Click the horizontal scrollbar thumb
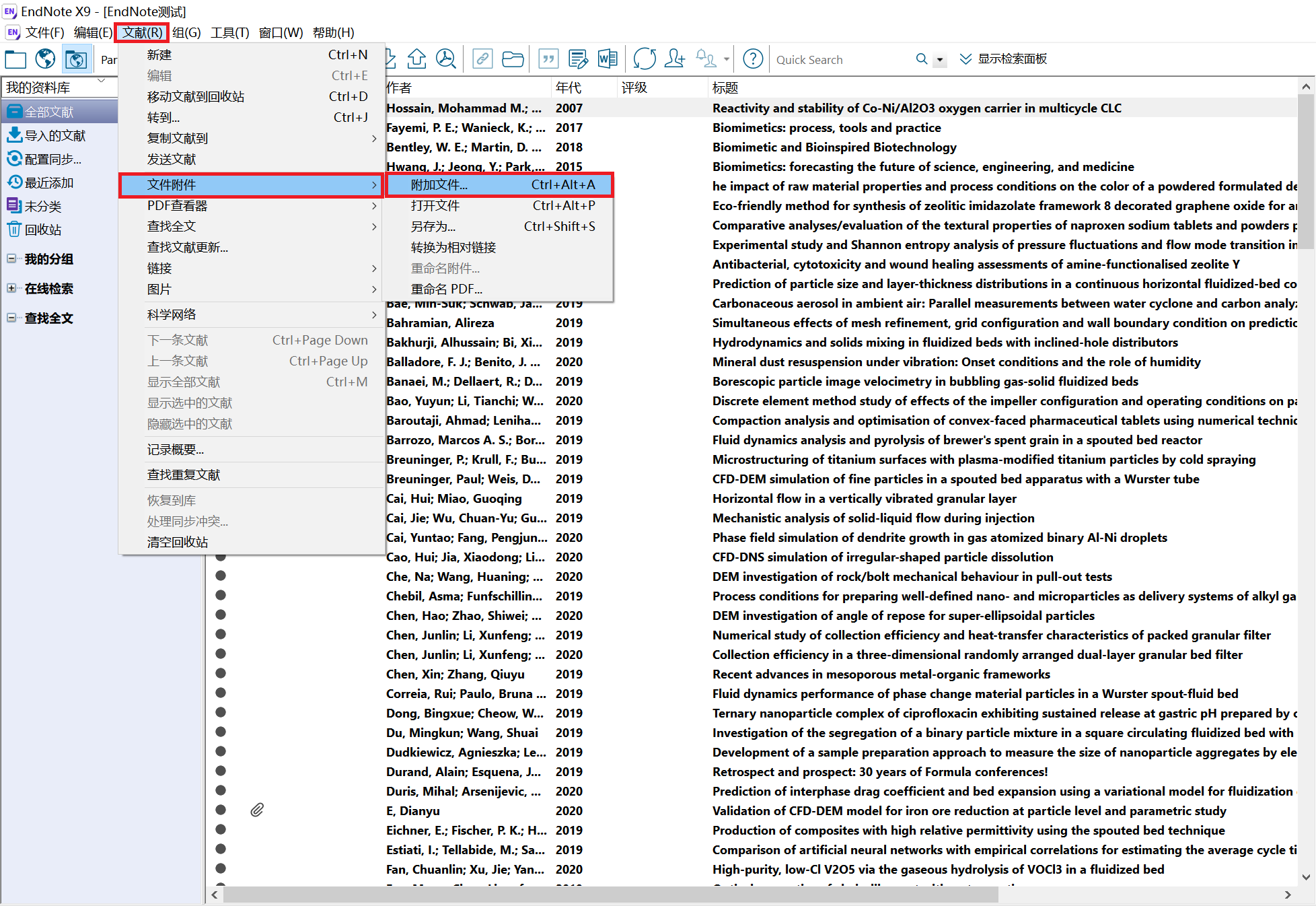 (611, 895)
